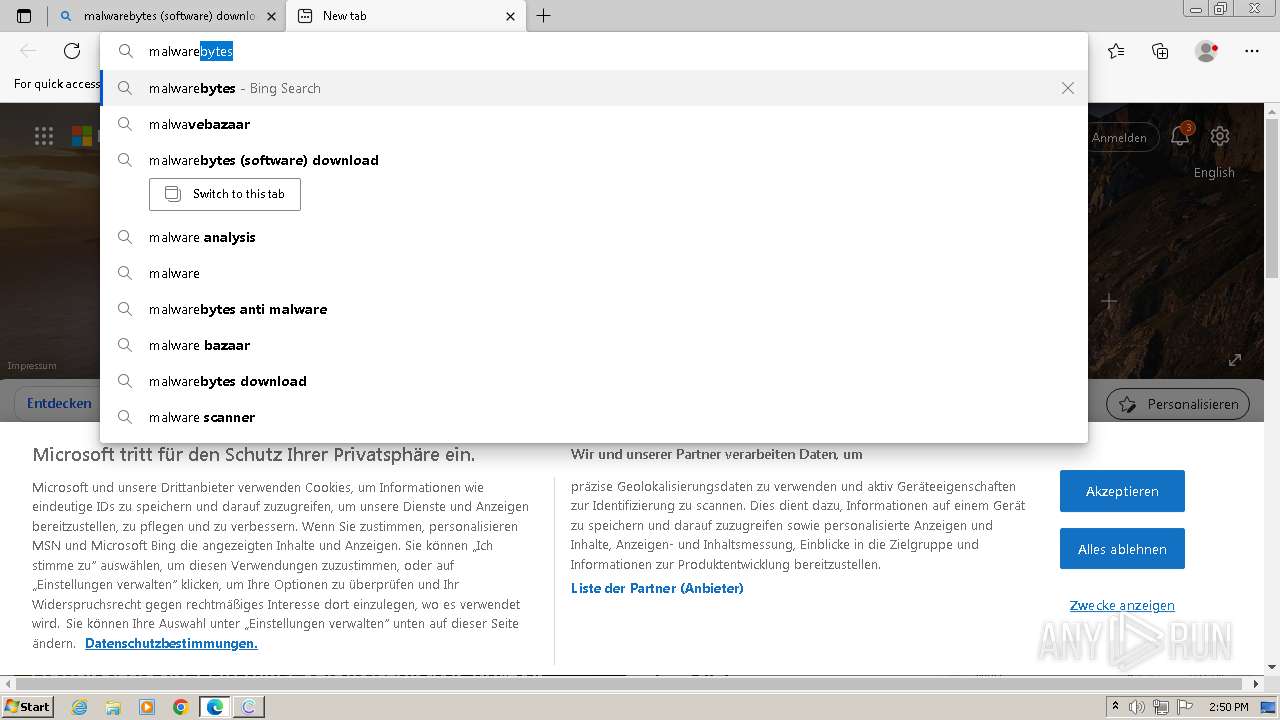Click the English language label
Viewport: 1280px width, 720px height.
coord(1214,172)
